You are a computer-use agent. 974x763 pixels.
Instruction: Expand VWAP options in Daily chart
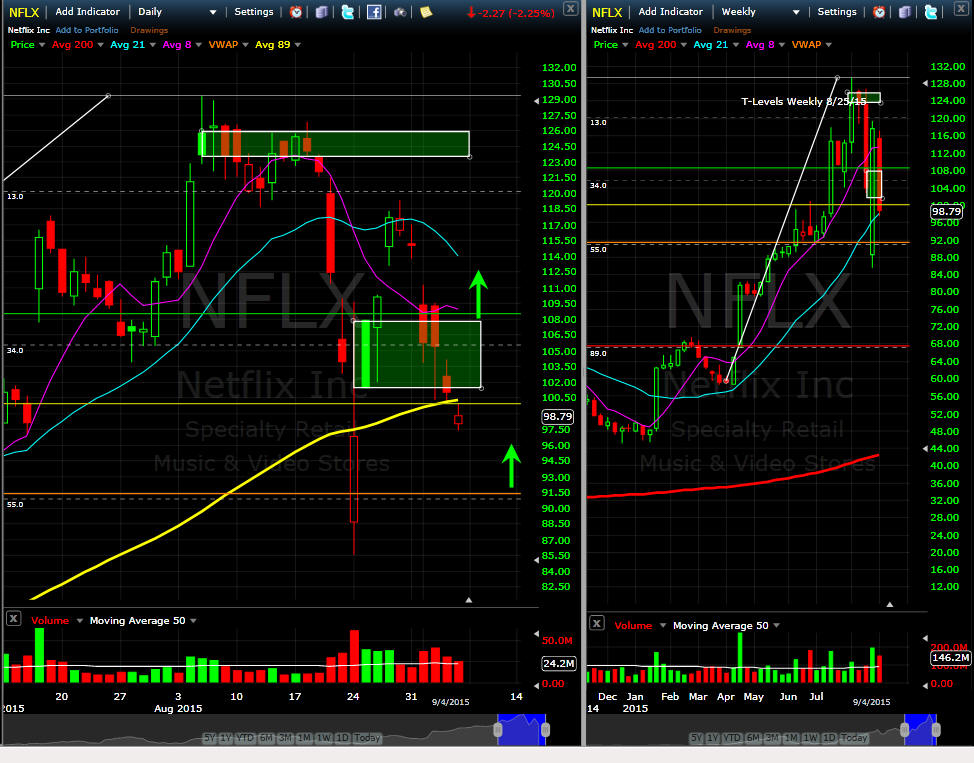tap(245, 45)
